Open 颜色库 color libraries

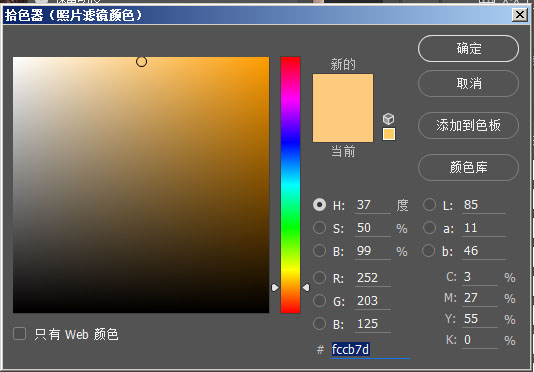point(469,167)
